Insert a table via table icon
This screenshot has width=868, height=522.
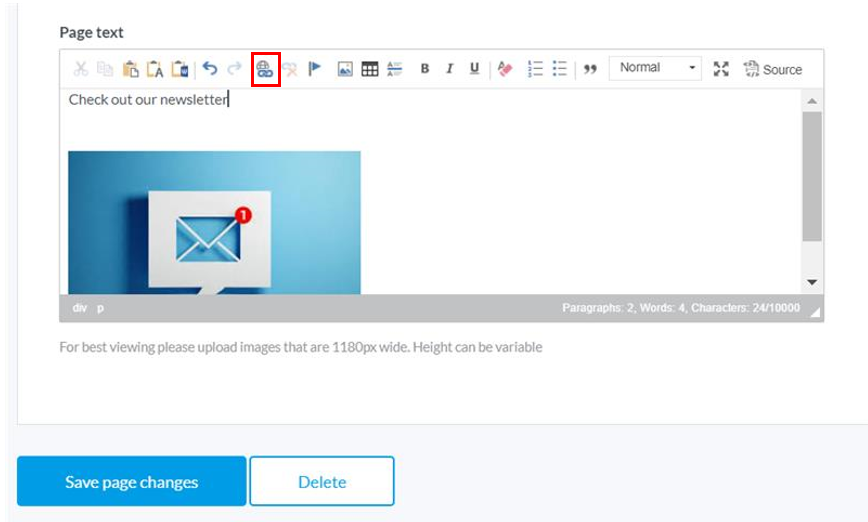click(x=370, y=69)
